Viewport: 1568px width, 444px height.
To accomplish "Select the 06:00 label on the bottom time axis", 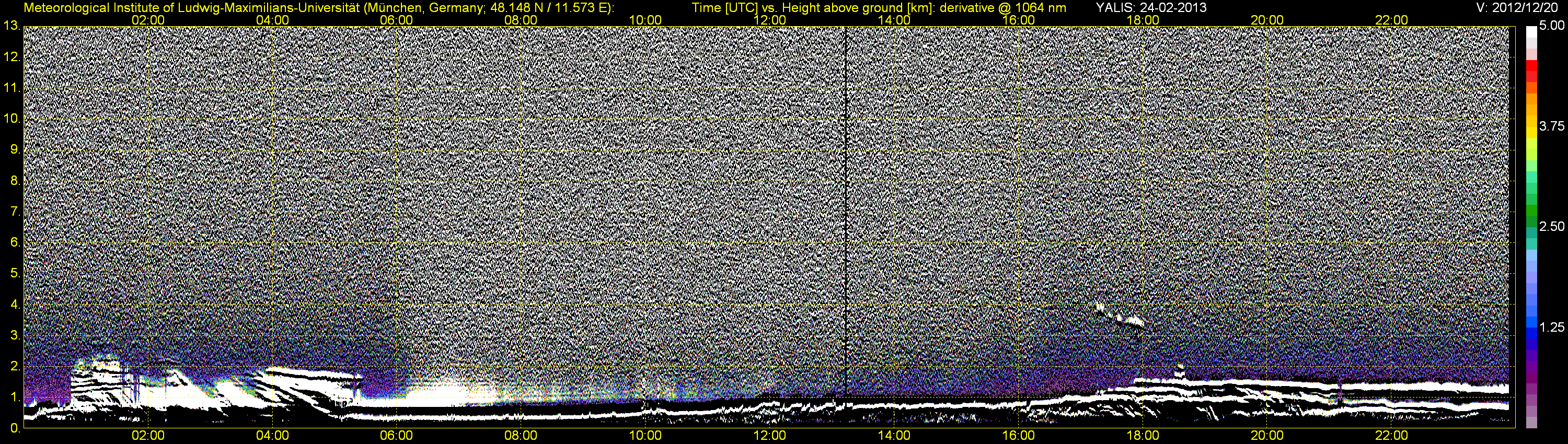I will tap(397, 436).
